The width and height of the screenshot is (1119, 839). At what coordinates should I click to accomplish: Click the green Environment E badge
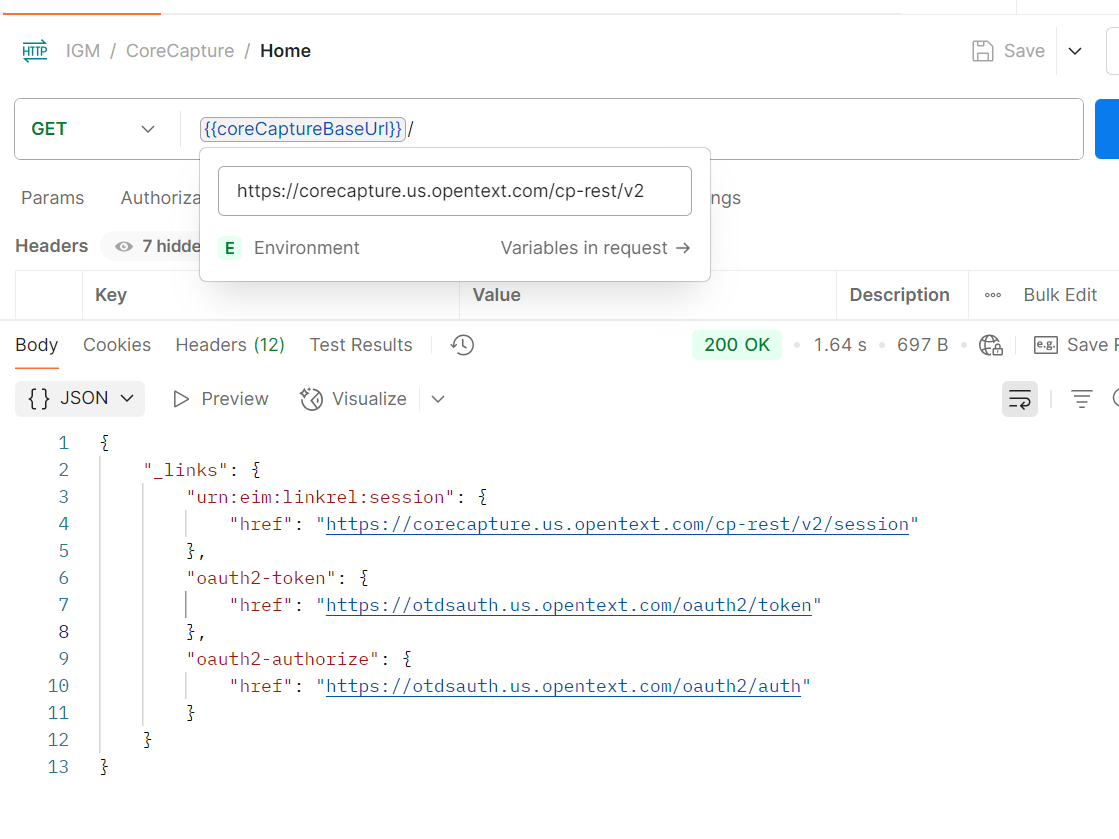230,248
